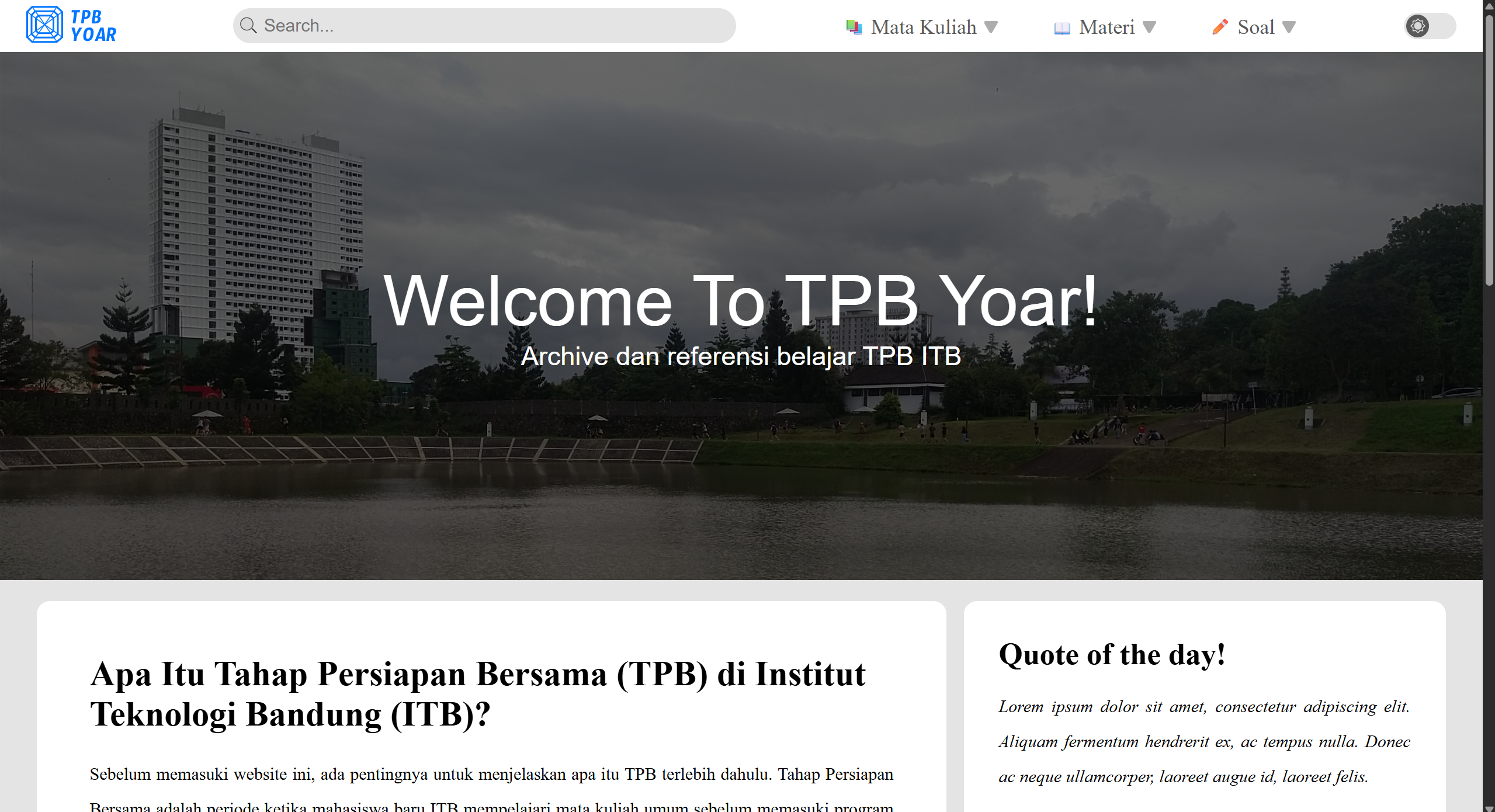
Task: Click the Quote of the day heading
Action: point(1111,654)
